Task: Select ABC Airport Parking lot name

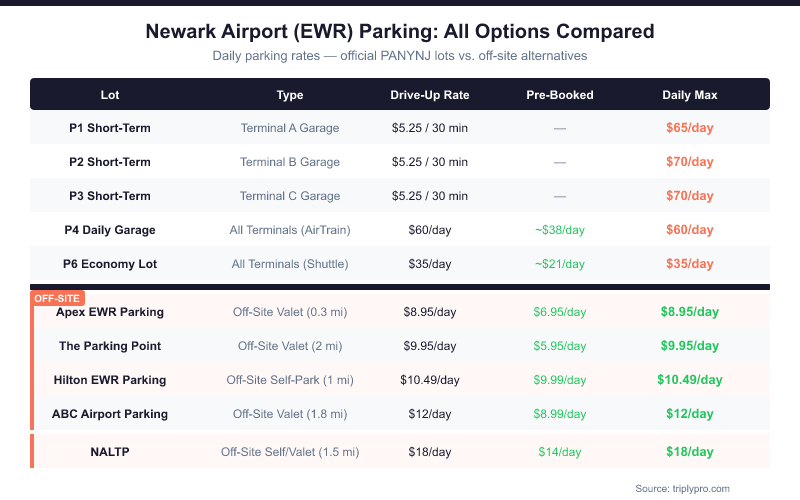Action: [110, 414]
